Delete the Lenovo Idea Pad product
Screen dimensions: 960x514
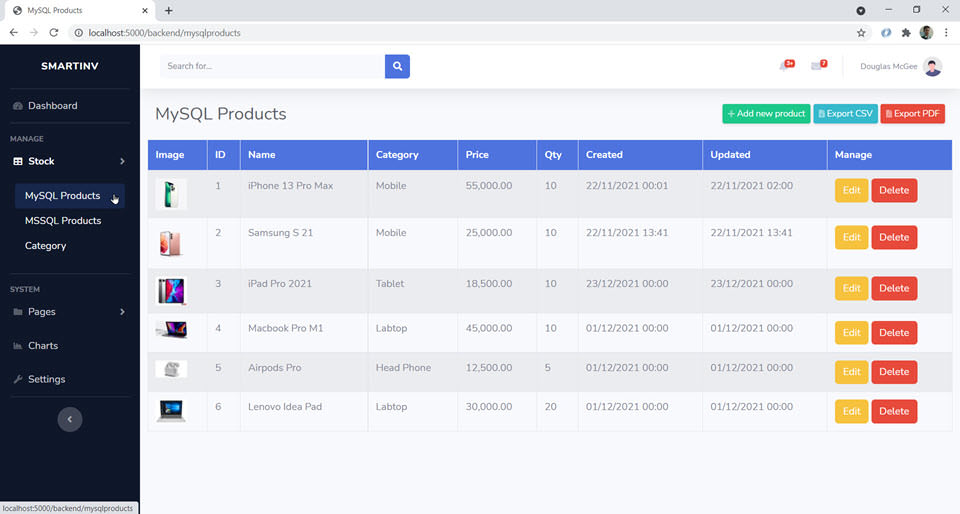pos(894,411)
